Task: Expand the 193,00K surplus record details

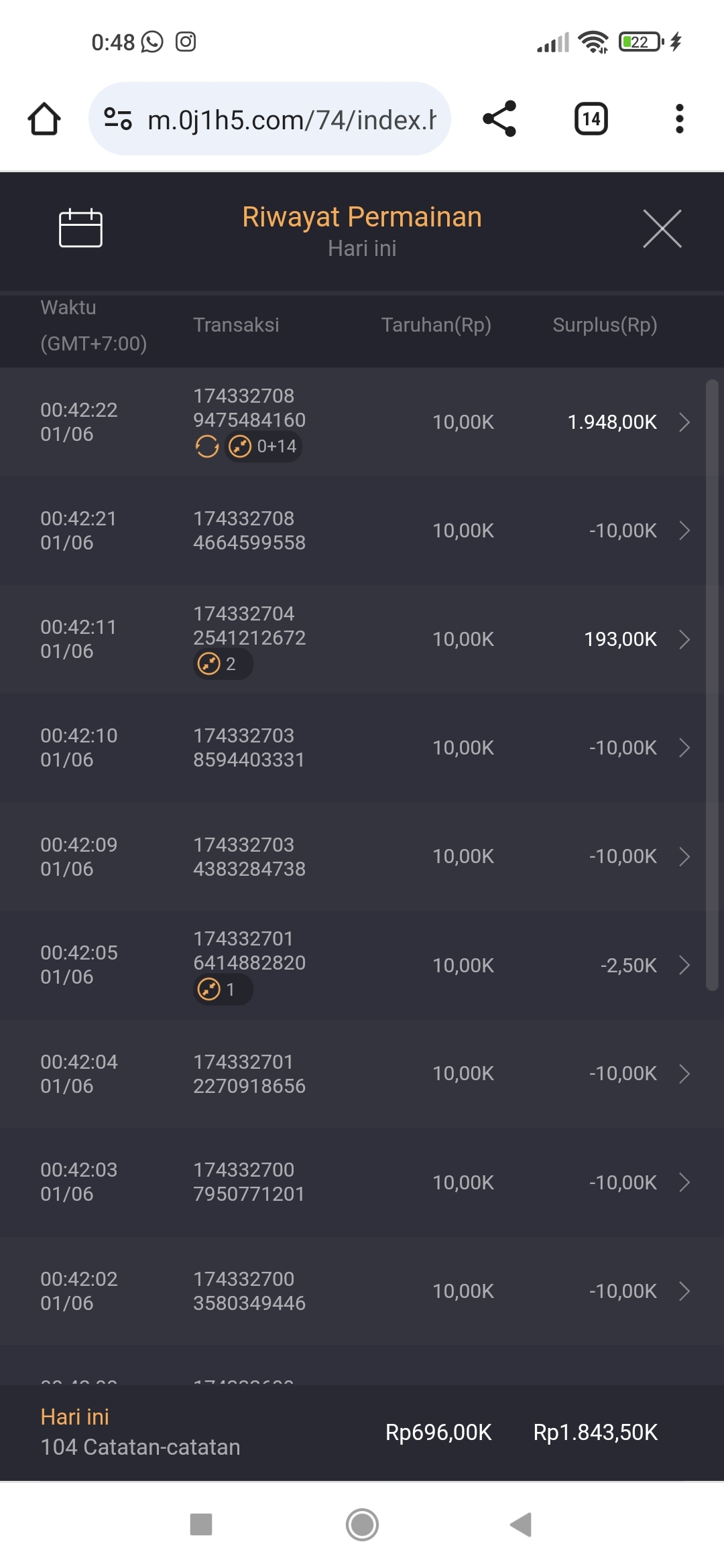Action: click(x=684, y=639)
